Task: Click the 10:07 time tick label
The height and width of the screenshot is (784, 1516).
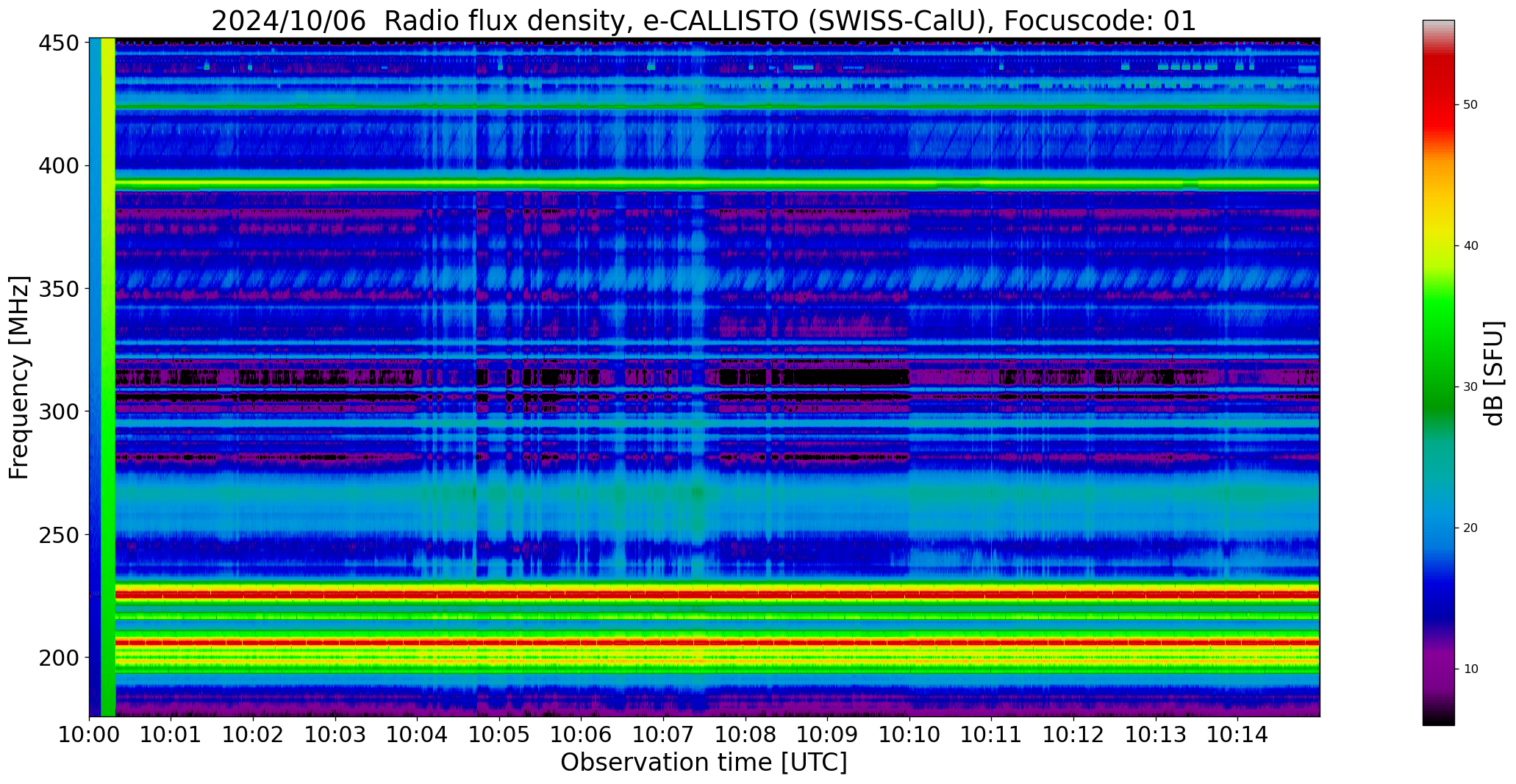Action: 664,735
